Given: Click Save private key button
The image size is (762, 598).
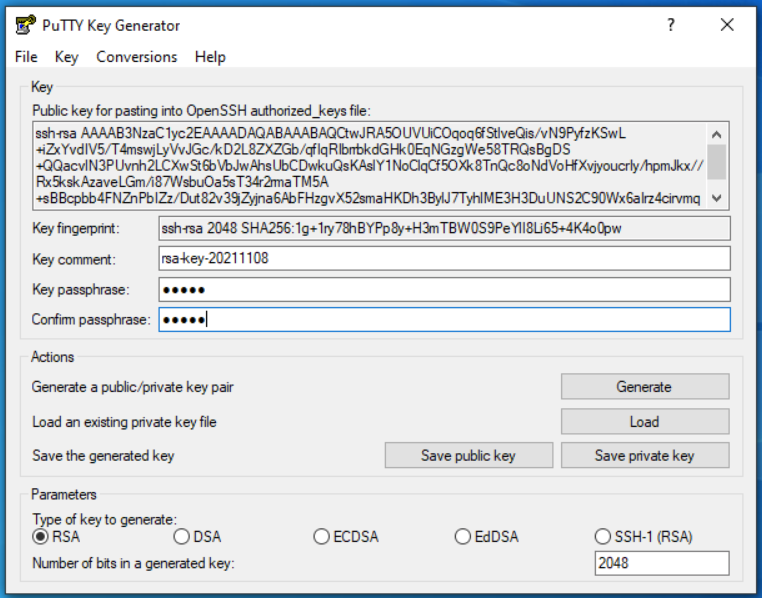Looking at the screenshot, I should [644, 455].
